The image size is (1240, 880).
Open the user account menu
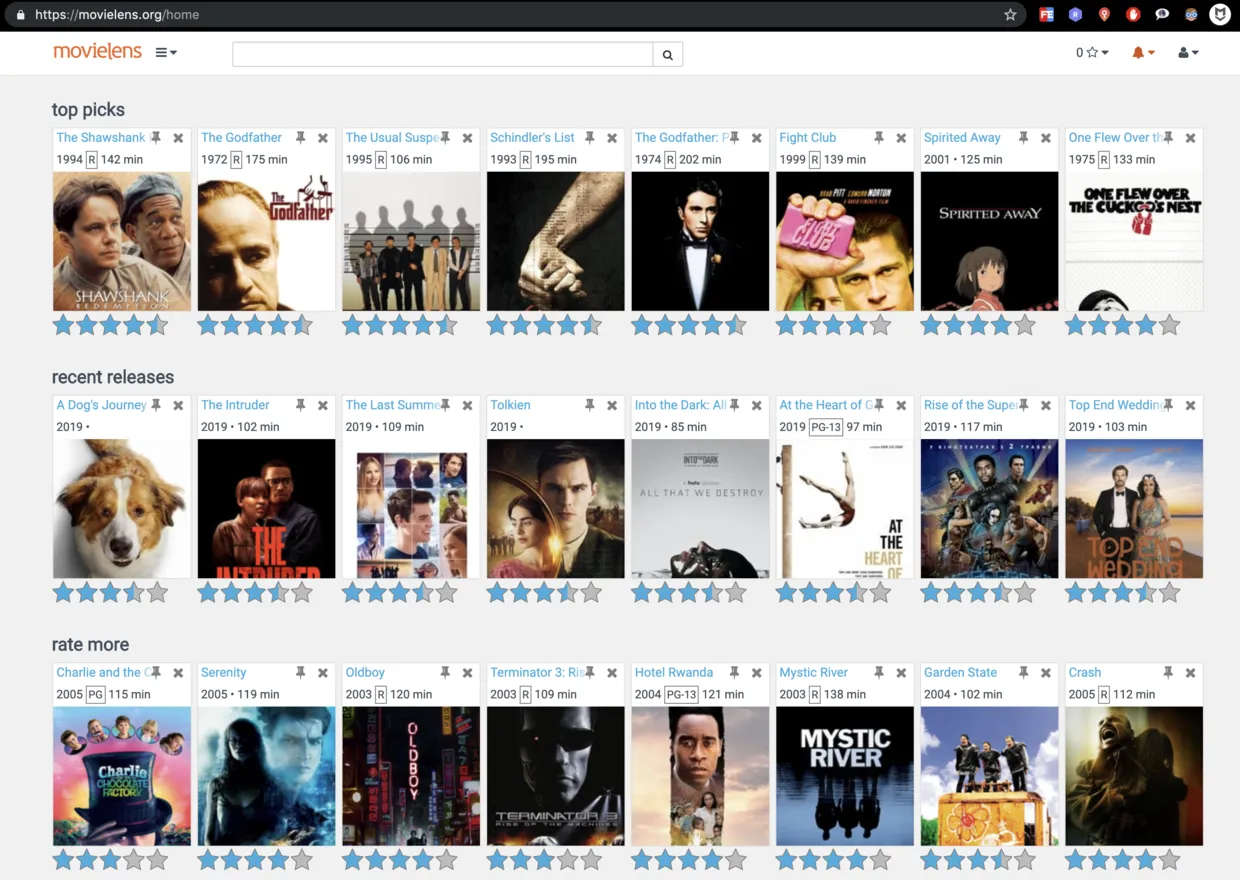pyautogui.click(x=1188, y=52)
